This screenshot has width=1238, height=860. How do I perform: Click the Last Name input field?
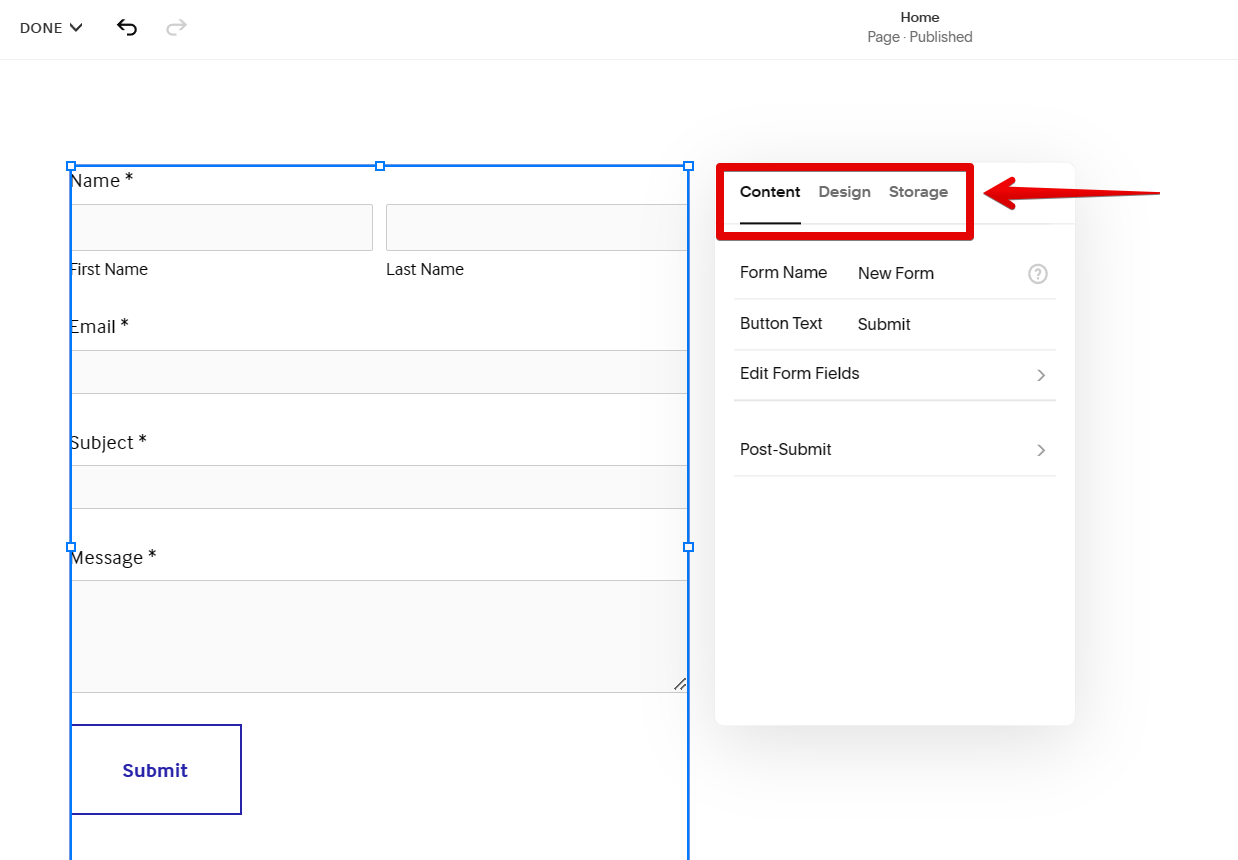536,228
